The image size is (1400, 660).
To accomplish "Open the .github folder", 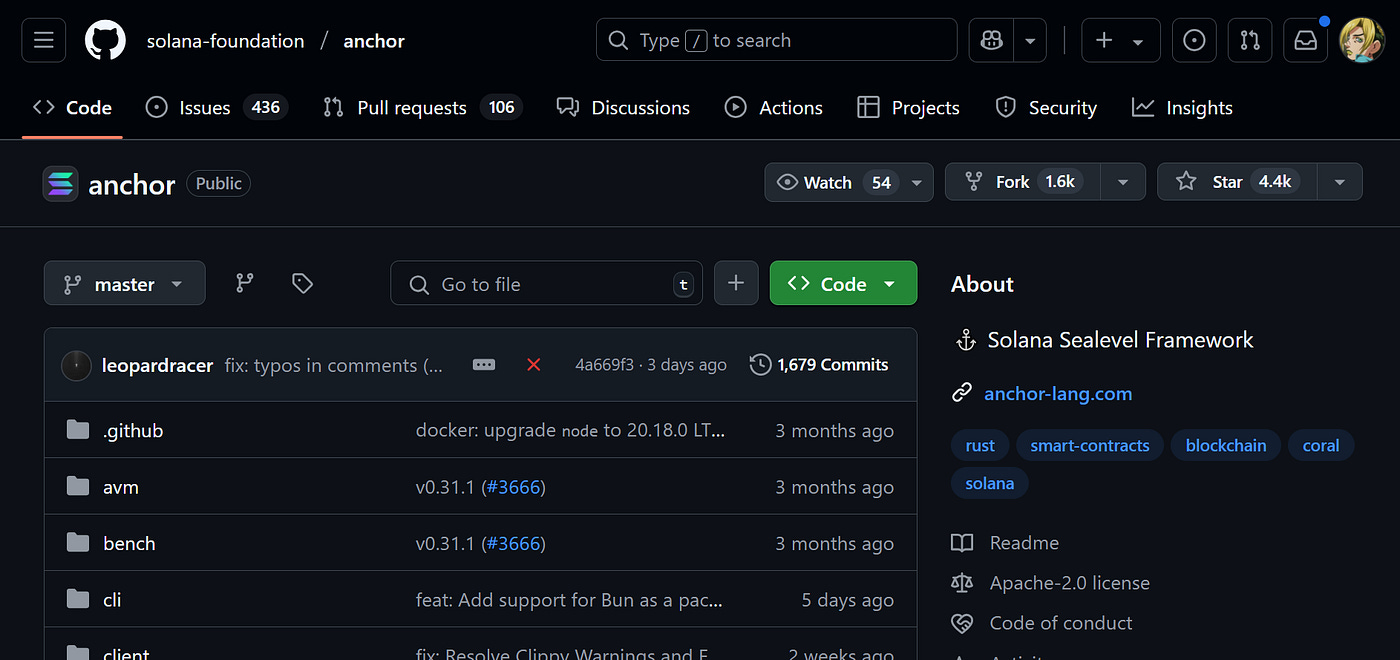I will click(x=133, y=431).
